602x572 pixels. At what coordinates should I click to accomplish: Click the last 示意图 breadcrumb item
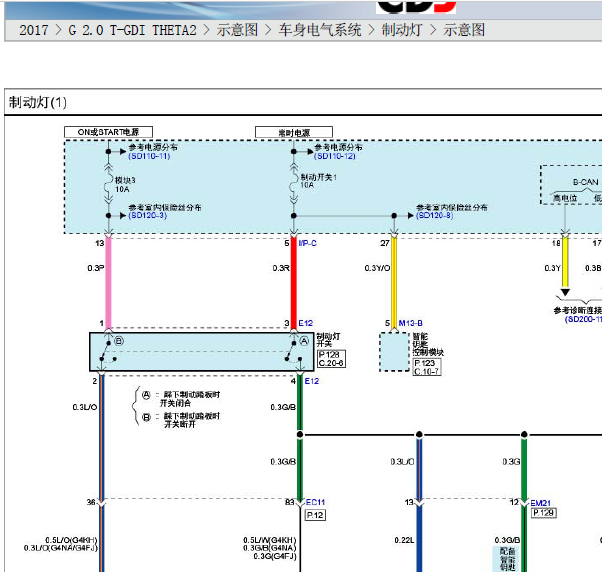[x=464, y=30]
